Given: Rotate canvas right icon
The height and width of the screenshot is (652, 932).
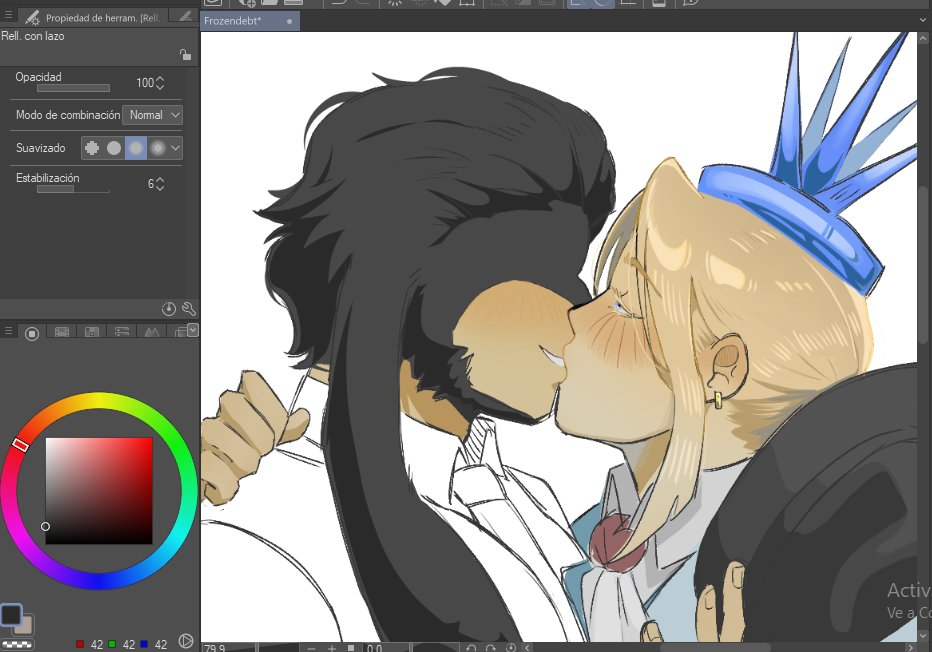Looking at the screenshot, I should pos(491,648).
